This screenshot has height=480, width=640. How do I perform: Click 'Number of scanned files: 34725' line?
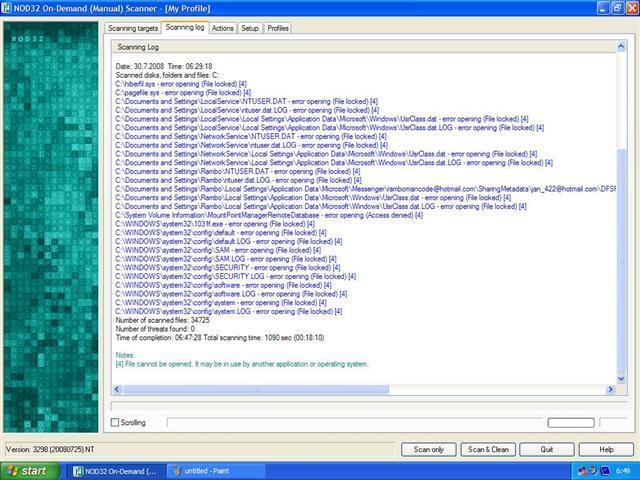(162, 320)
